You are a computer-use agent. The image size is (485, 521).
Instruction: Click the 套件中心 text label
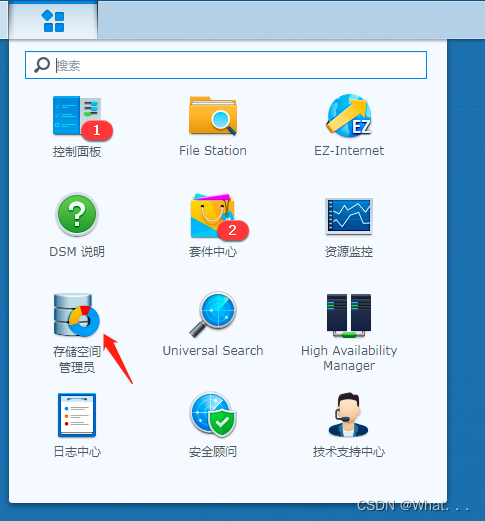[x=213, y=252]
